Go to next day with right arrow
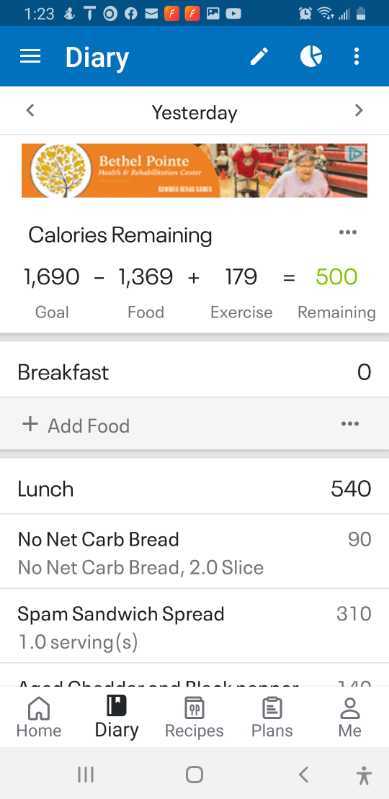The height and width of the screenshot is (799, 389). click(x=359, y=111)
